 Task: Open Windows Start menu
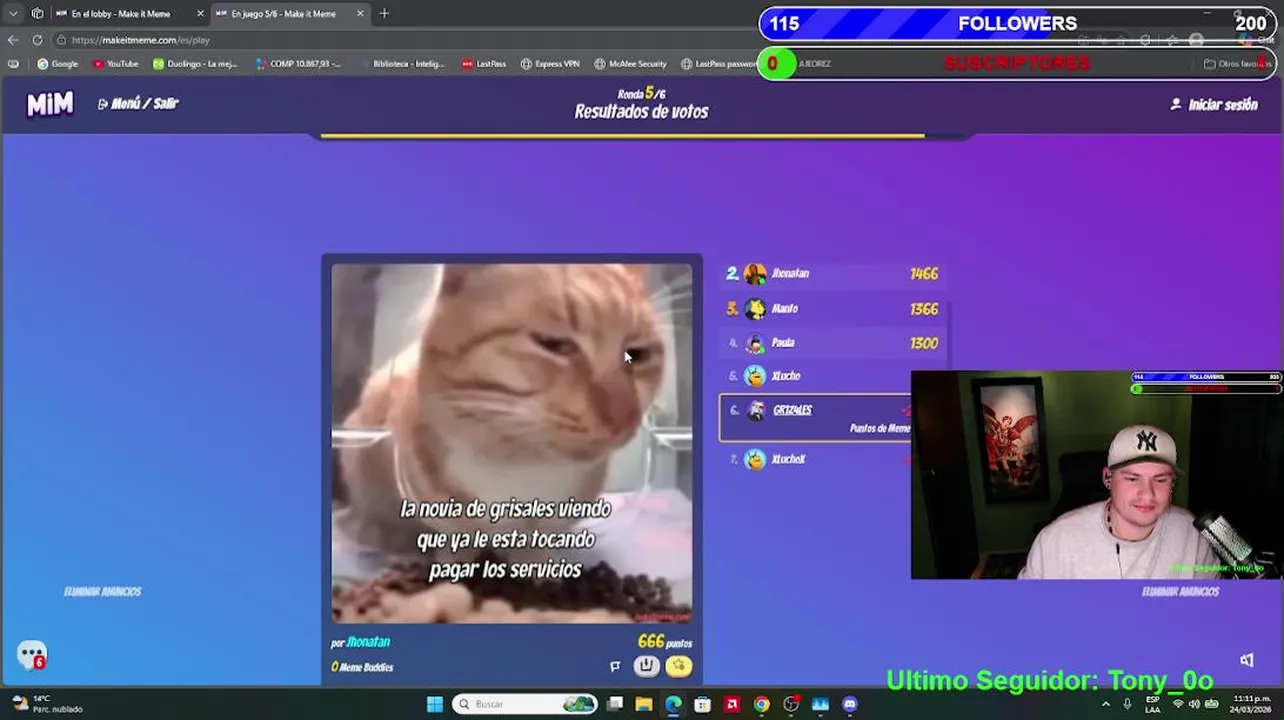pos(434,704)
